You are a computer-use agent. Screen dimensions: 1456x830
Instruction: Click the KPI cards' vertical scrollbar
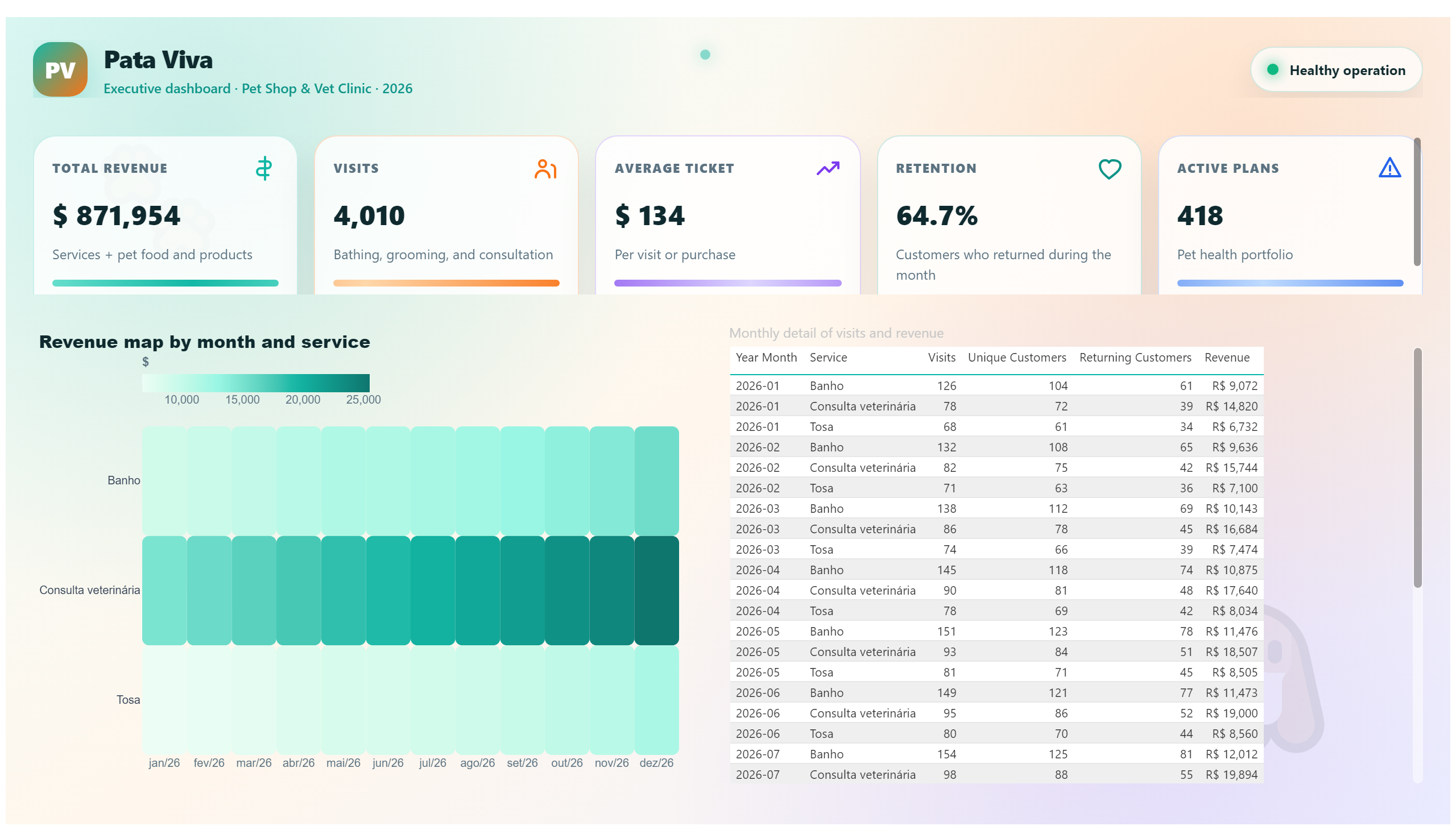click(1416, 202)
